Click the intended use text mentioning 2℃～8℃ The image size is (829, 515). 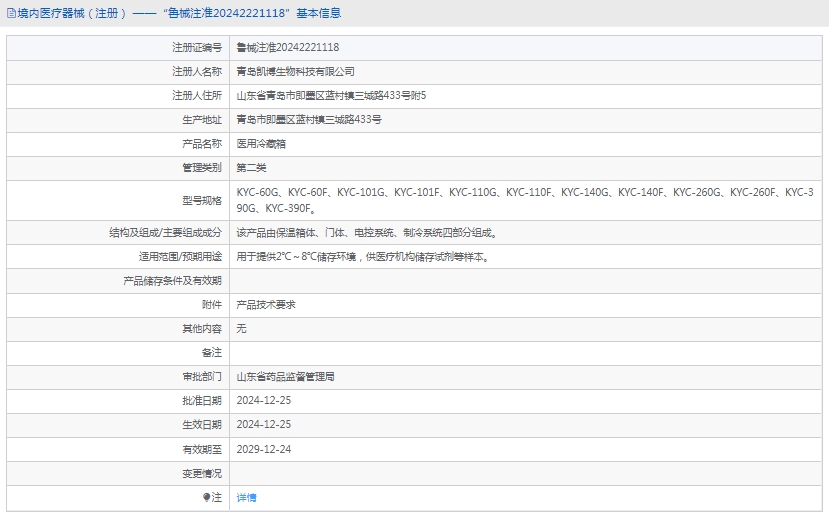coord(364,257)
